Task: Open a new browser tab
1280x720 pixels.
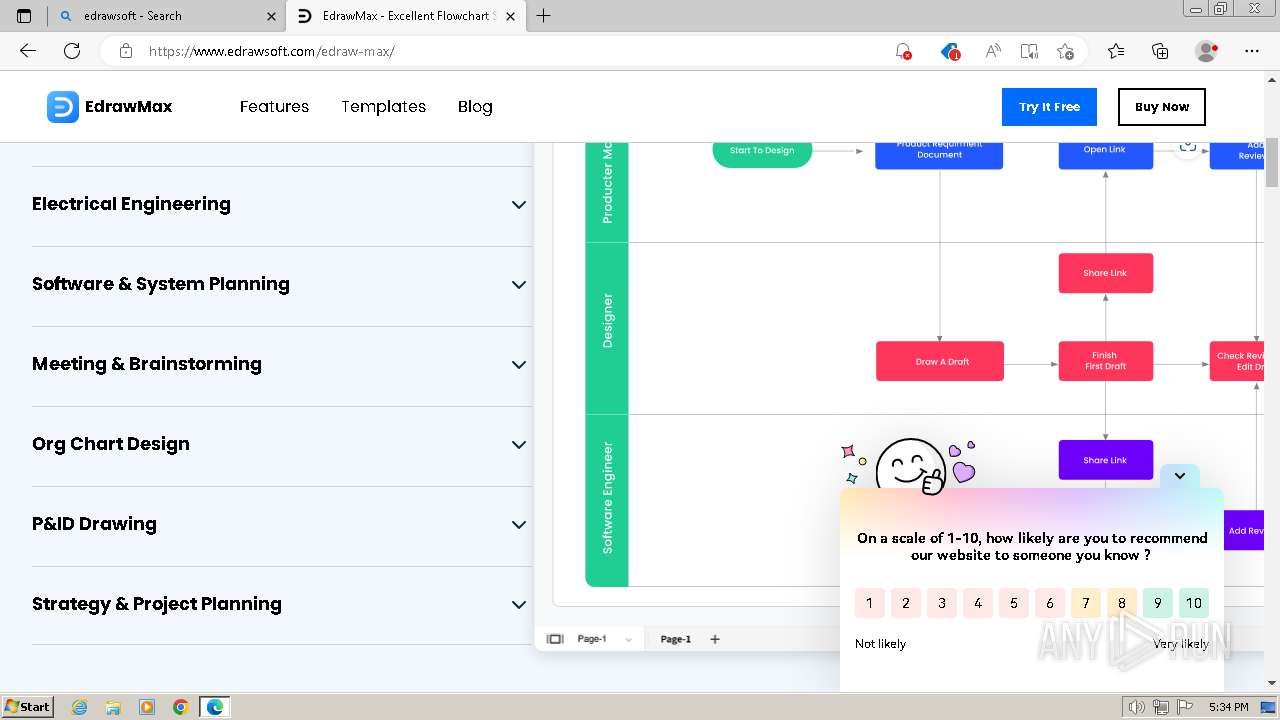Action: (544, 16)
